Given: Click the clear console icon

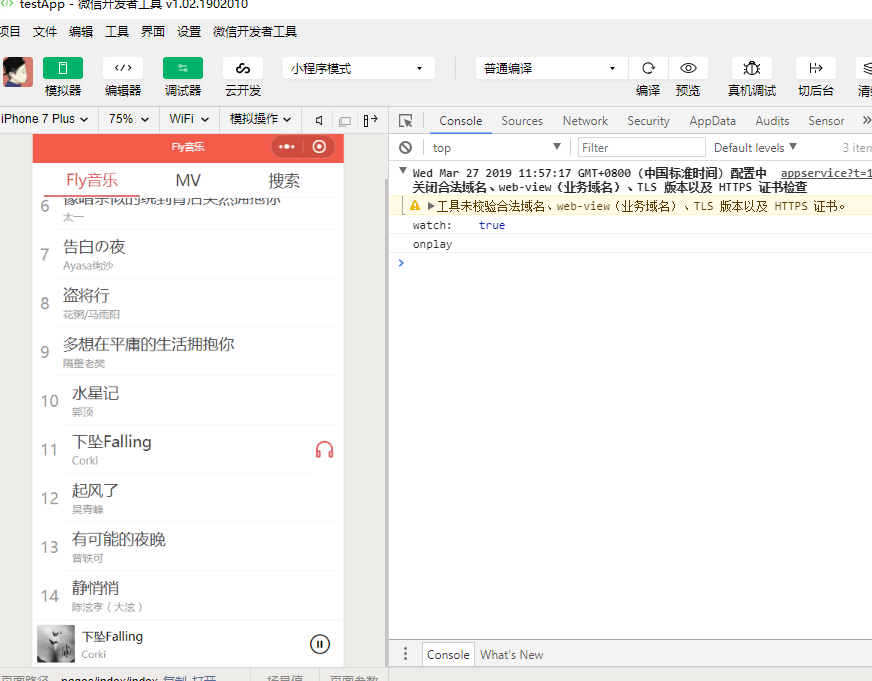Looking at the screenshot, I should tap(405, 147).
